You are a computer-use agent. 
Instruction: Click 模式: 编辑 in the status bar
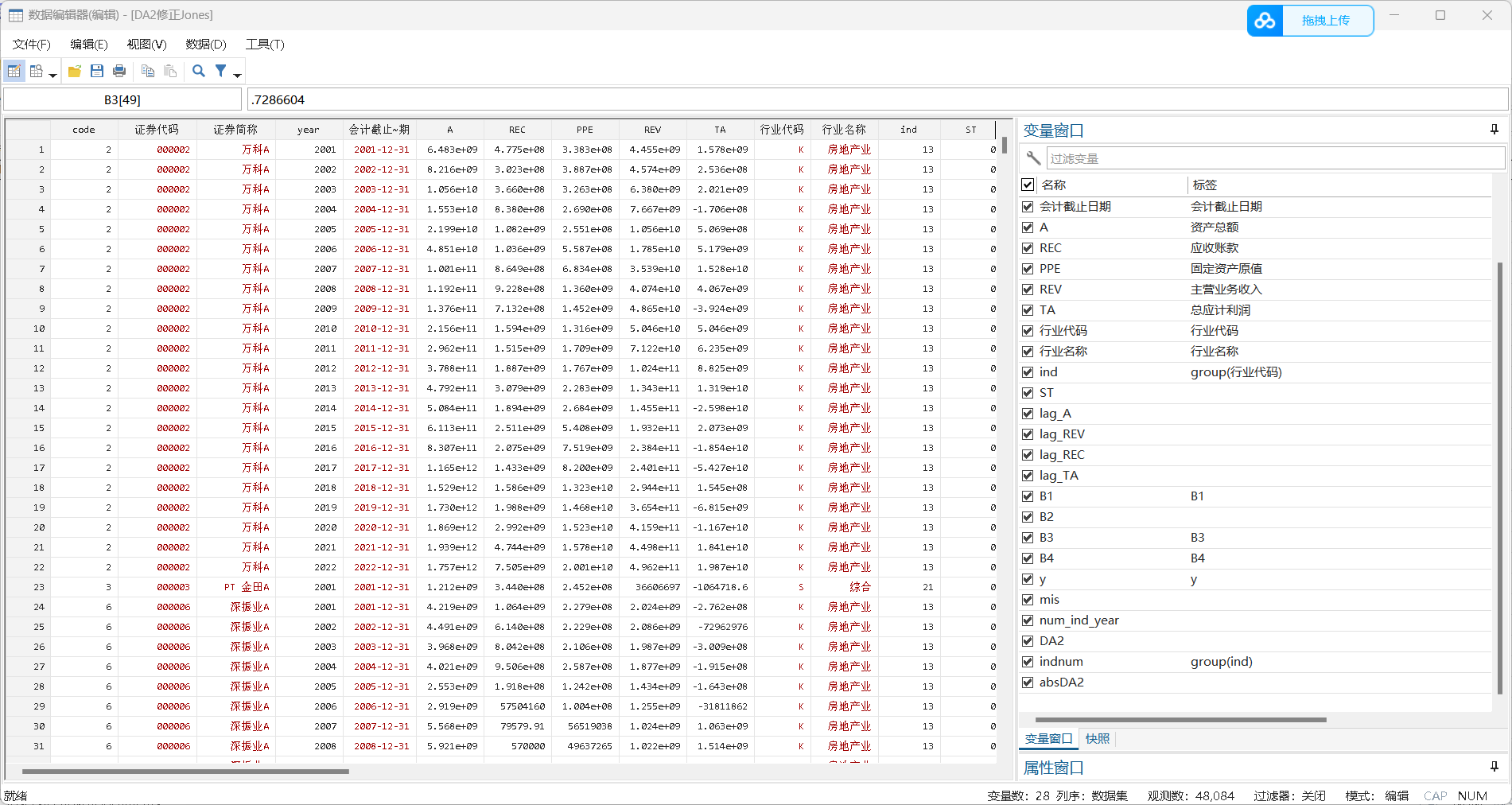[1376, 795]
